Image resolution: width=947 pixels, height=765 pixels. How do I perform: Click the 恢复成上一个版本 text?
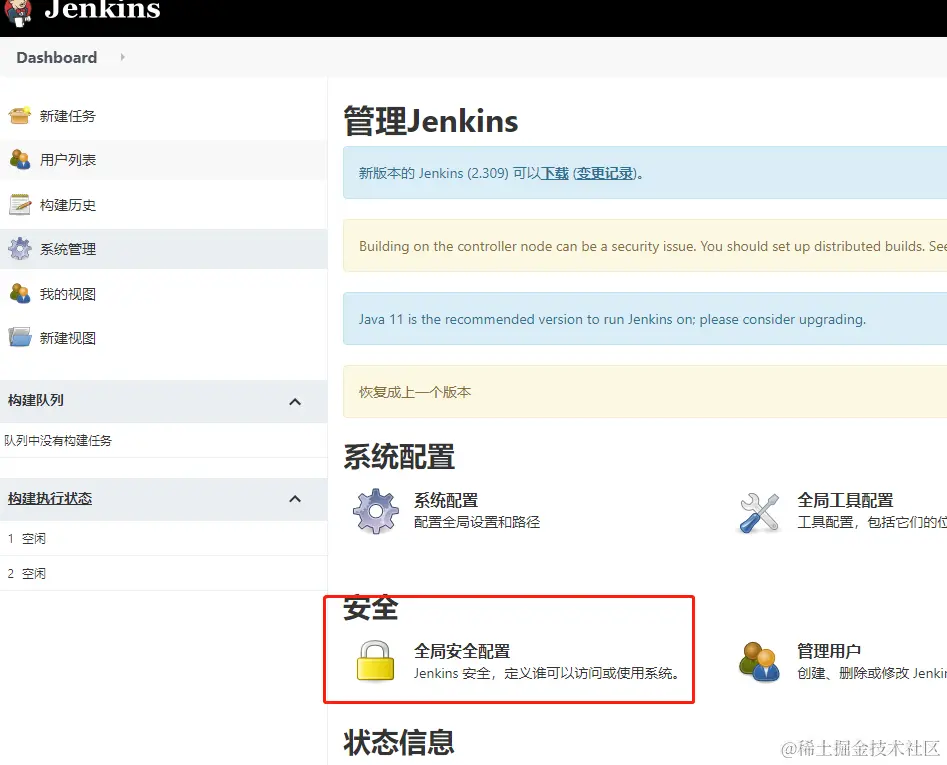tap(415, 392)
